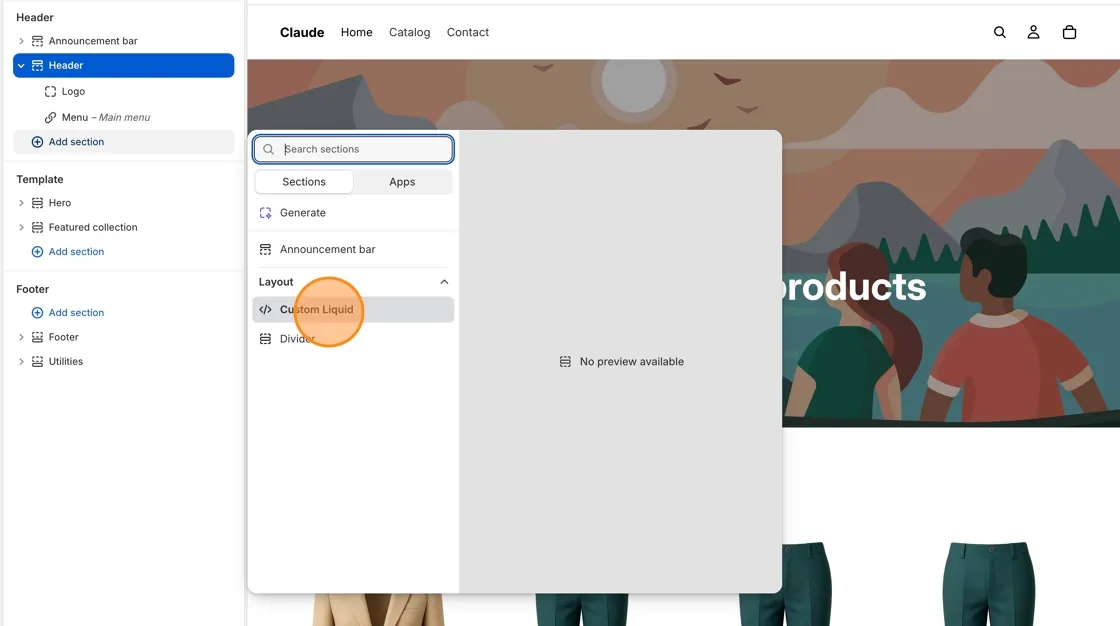Open the Contact menu link in preview
1120x626 pixels.
(x=468, y=32)
